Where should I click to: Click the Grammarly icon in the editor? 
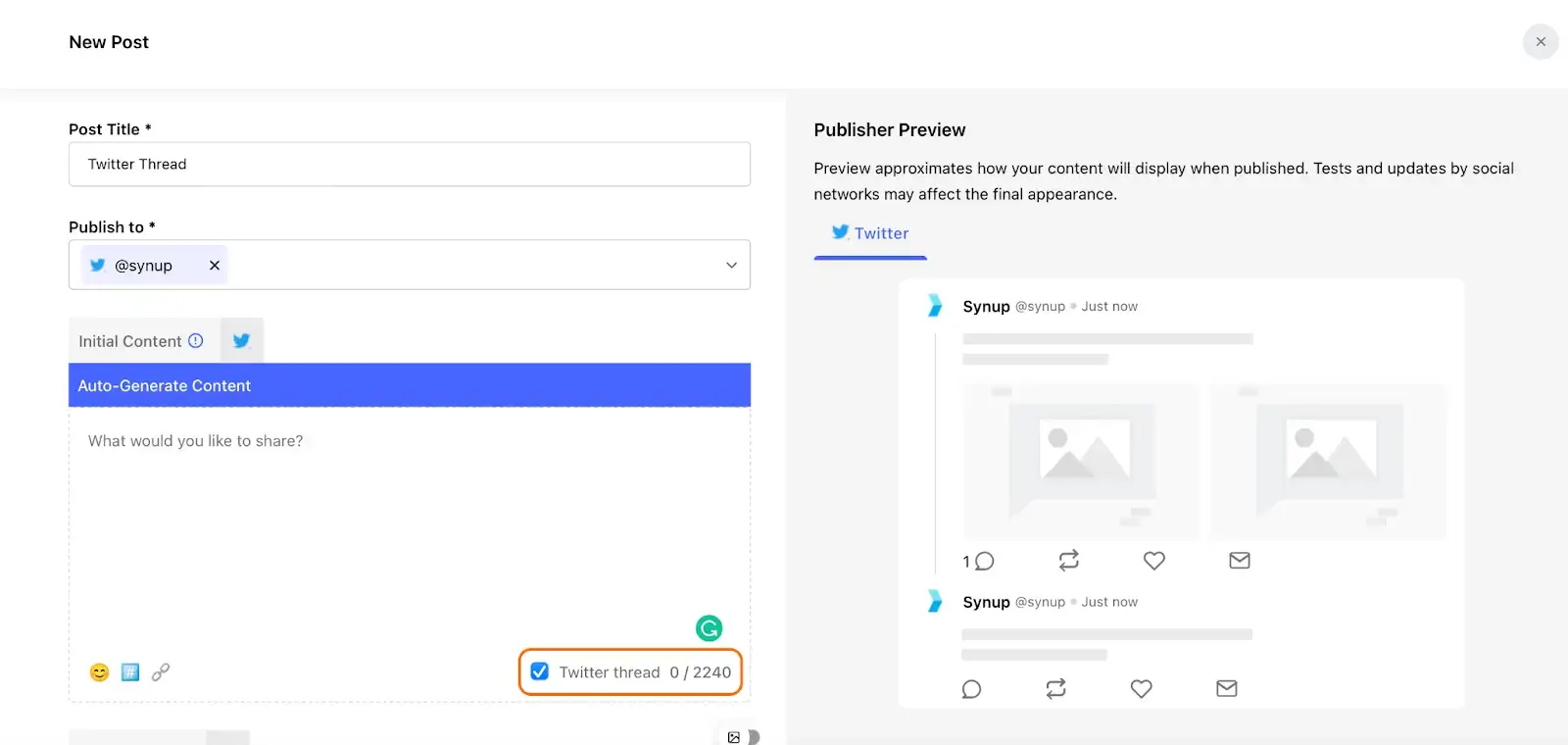[709, 627]
